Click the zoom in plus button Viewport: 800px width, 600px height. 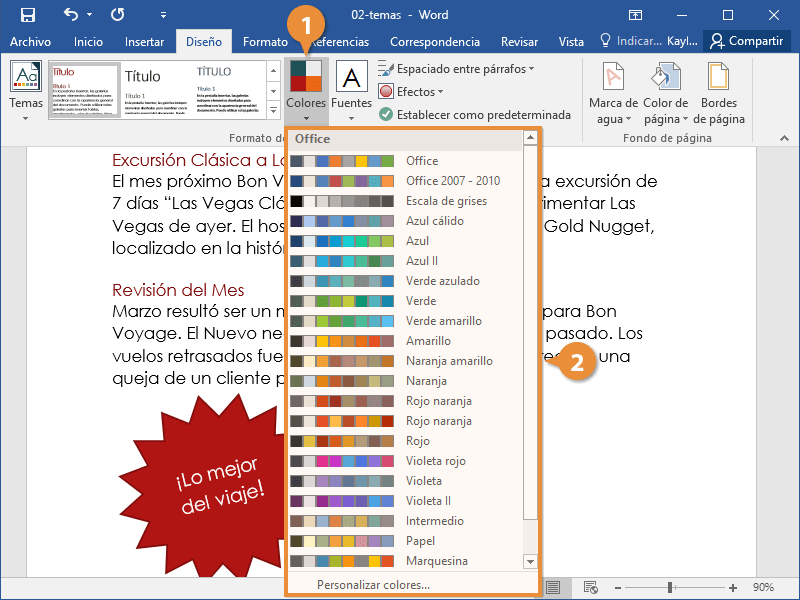(x=733, y=588)
